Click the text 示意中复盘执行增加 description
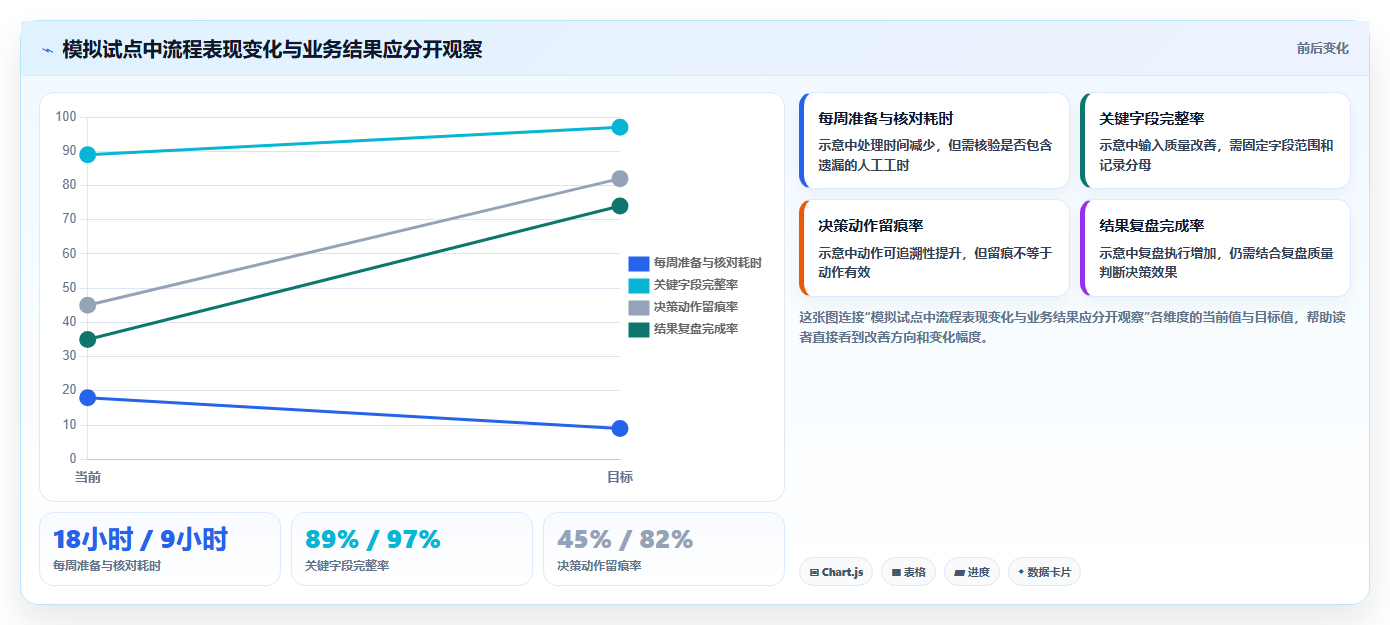Viewport: 1390px width, 625px height. pos(1216,262)
